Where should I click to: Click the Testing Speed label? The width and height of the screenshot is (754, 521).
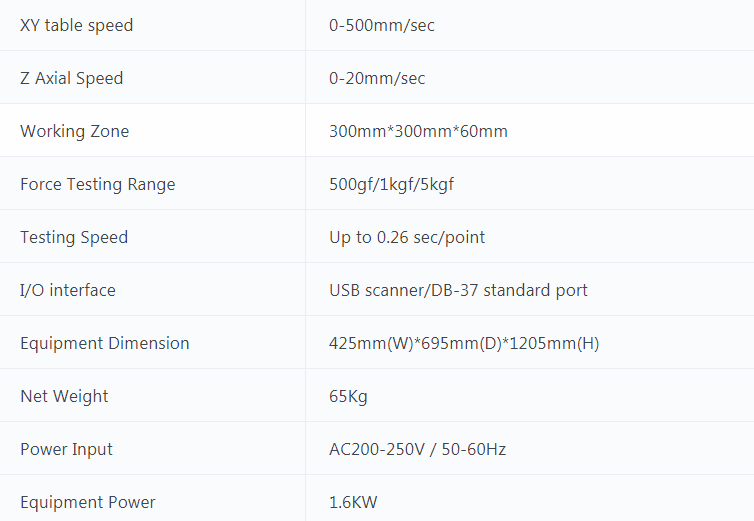click(74, 237)
